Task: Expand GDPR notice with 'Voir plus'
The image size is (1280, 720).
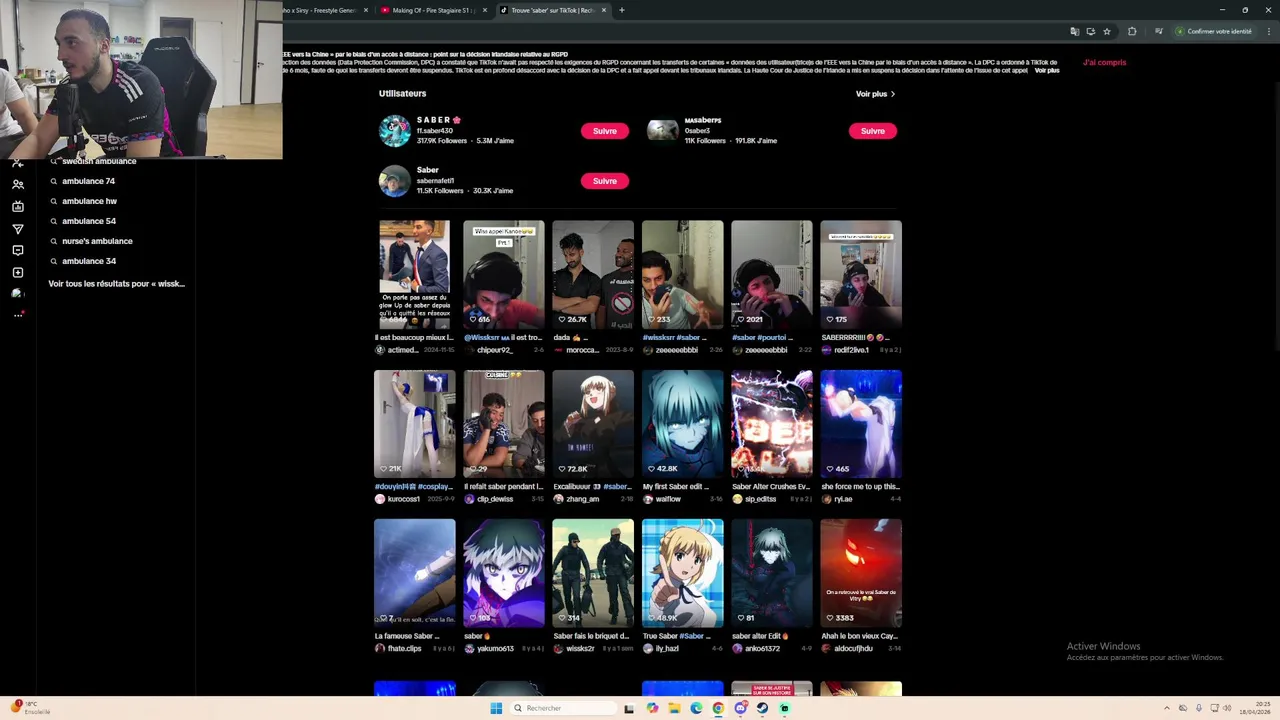Action: (x=1047, y=71)
